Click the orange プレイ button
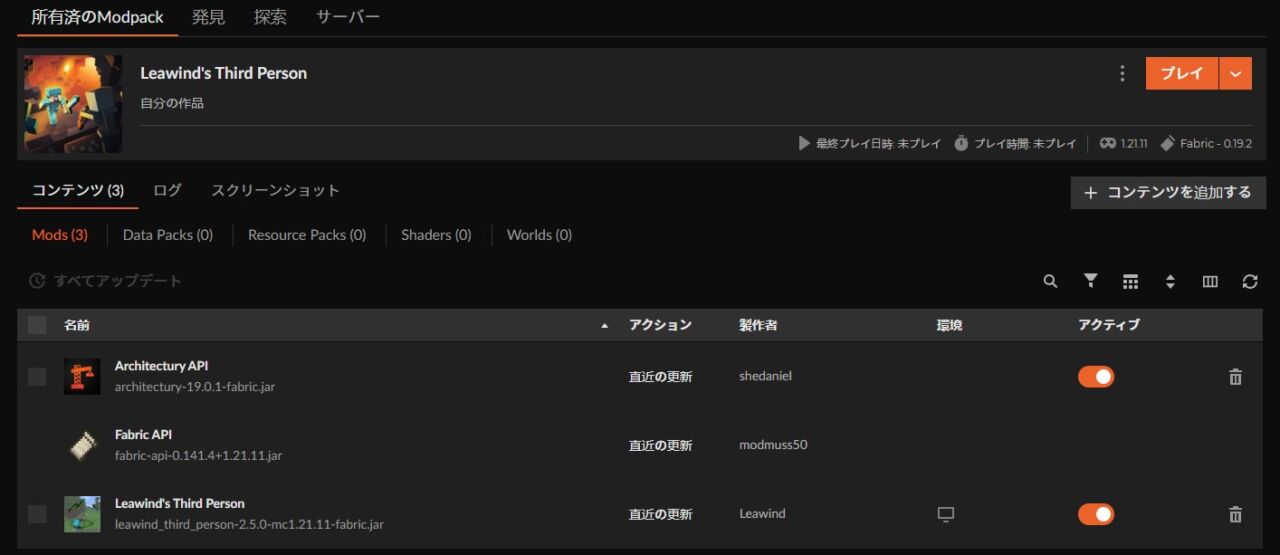 pos(1182,73)
